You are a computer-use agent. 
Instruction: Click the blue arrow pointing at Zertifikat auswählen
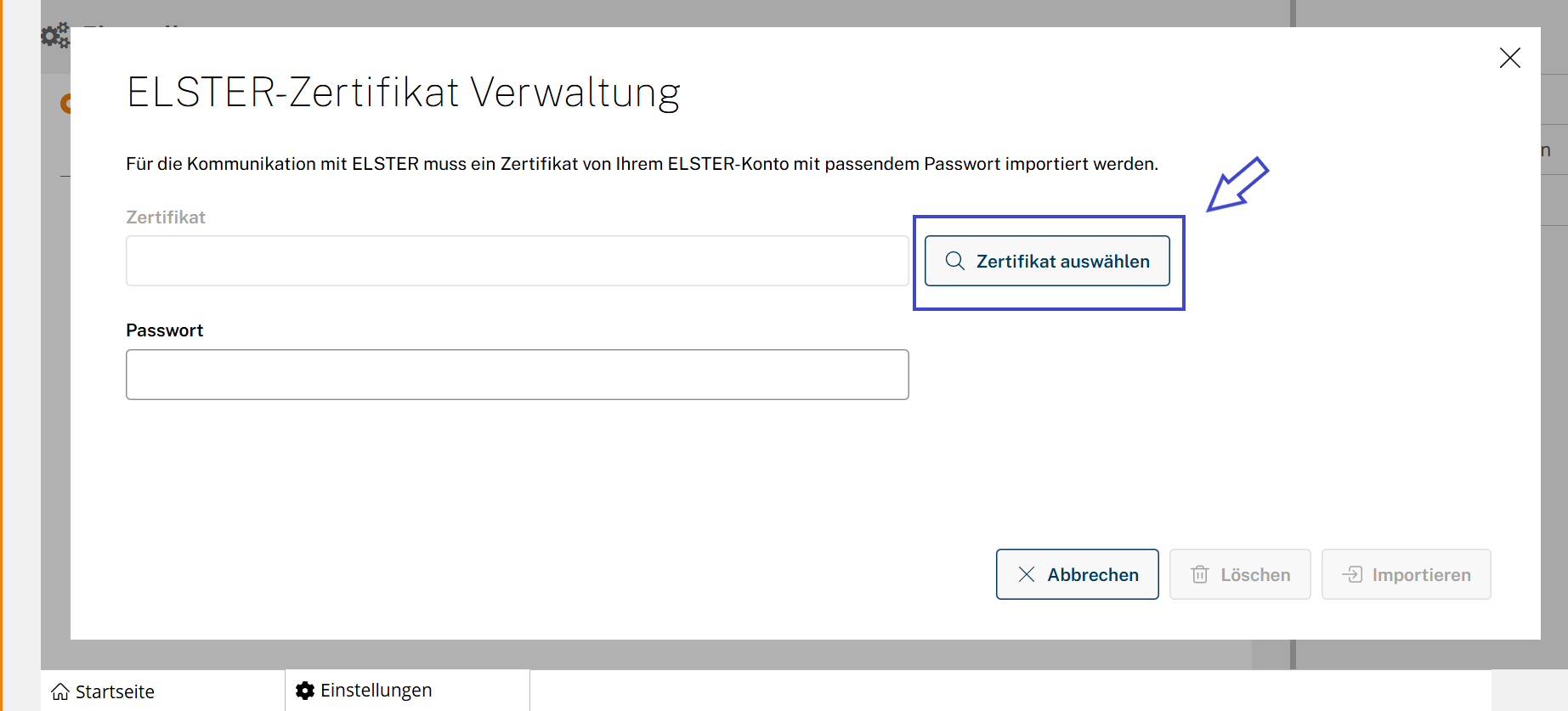pyautogui.click(x=1237, y=184)
